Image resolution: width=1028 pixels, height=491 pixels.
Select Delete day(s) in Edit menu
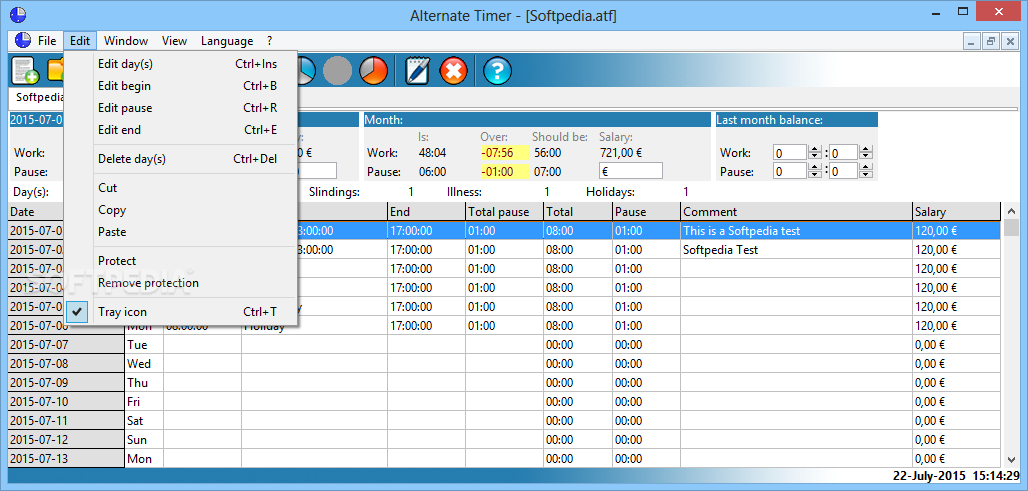(182, 159)
